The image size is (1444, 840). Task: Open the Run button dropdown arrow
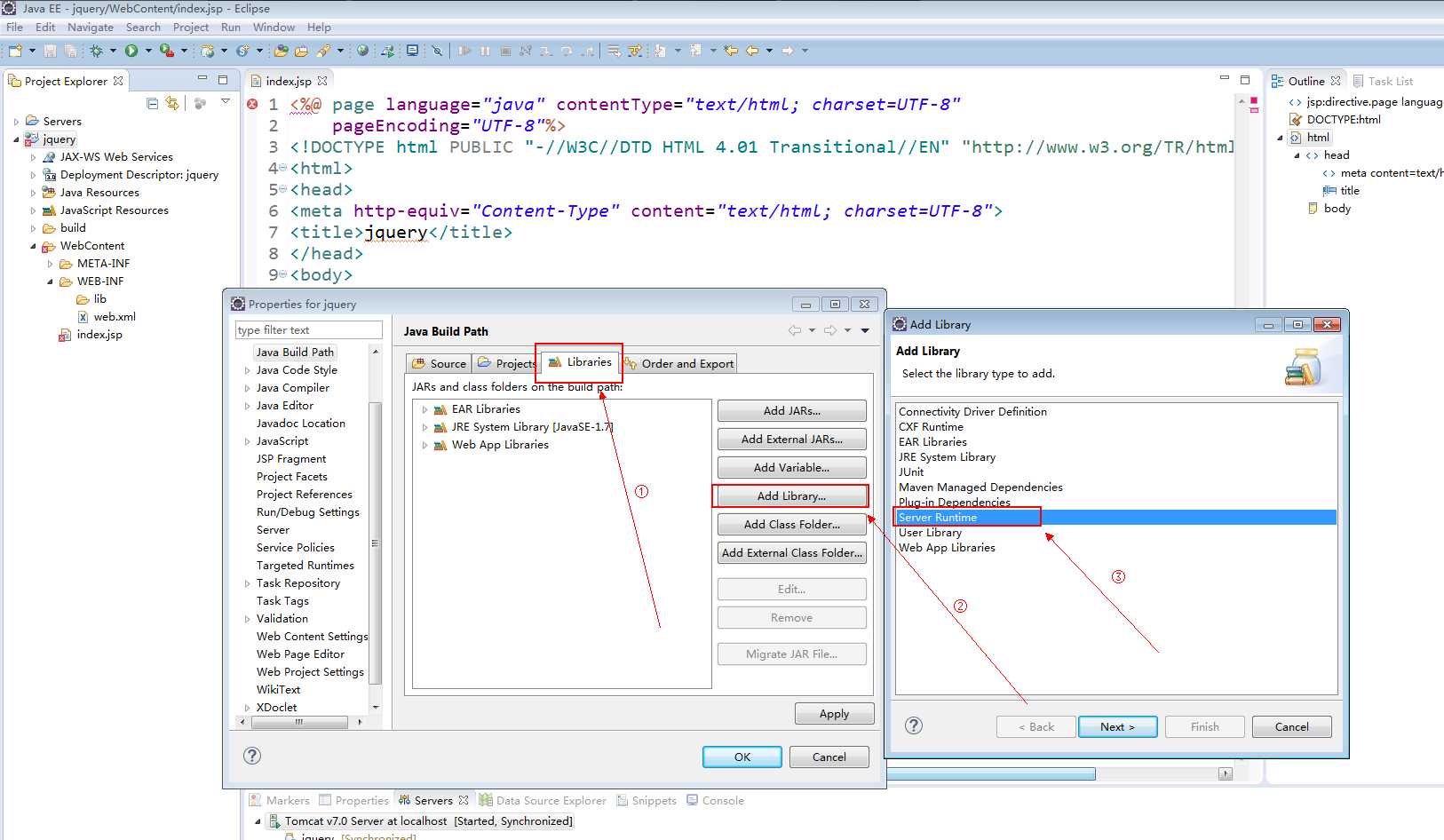[148, 51]
